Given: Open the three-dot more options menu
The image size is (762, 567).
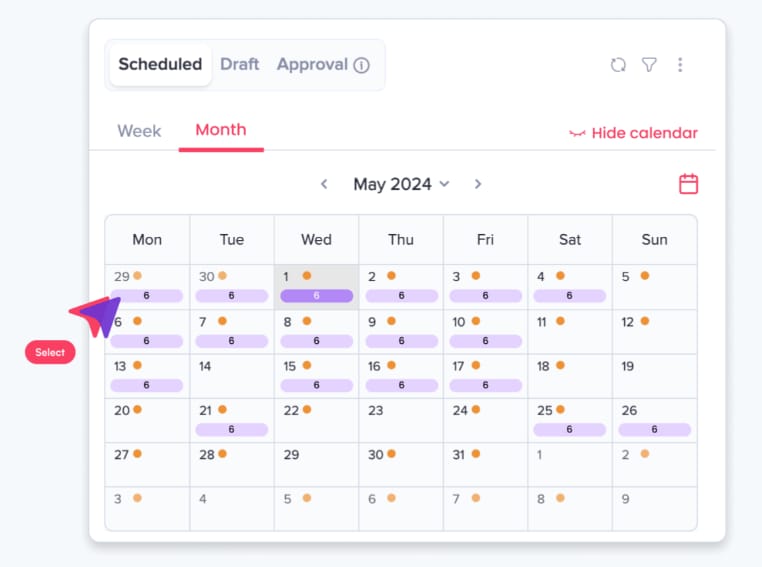Looking at the screenshot, I should coord(680,65).
